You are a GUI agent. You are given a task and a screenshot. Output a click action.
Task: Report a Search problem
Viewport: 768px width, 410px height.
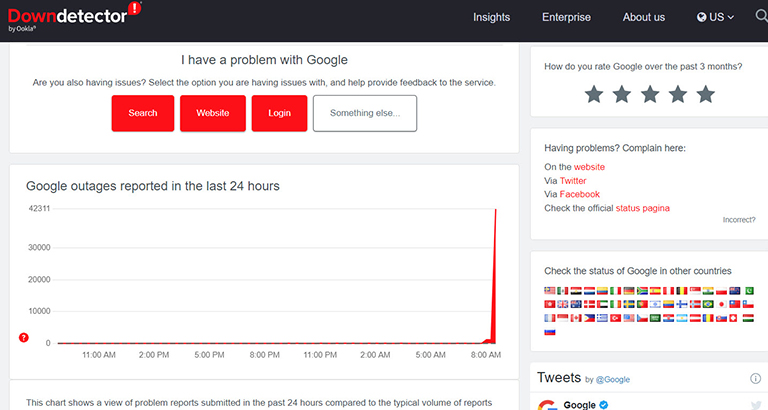143,113
